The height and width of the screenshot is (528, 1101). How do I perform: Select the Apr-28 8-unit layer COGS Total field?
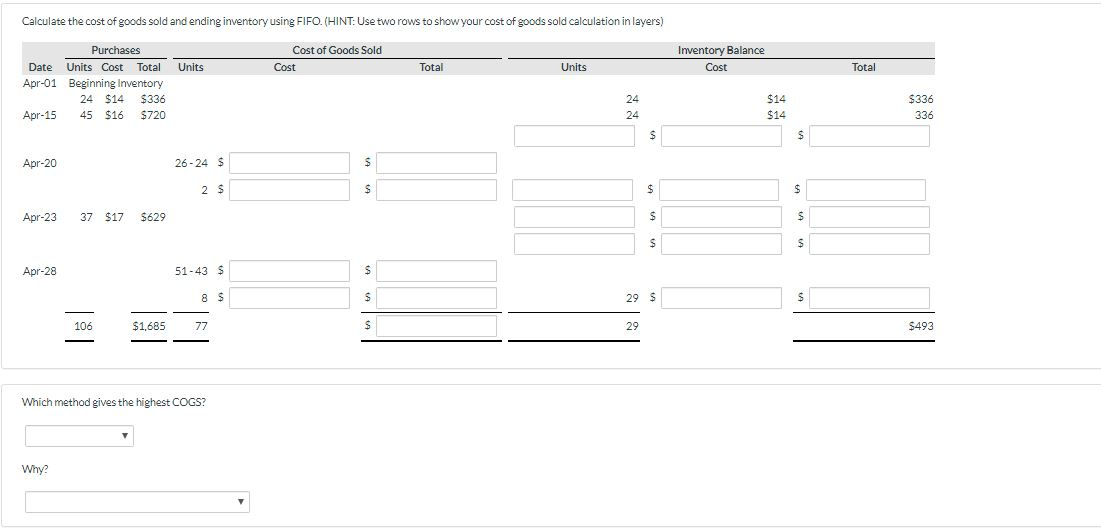tap(436, 298)
